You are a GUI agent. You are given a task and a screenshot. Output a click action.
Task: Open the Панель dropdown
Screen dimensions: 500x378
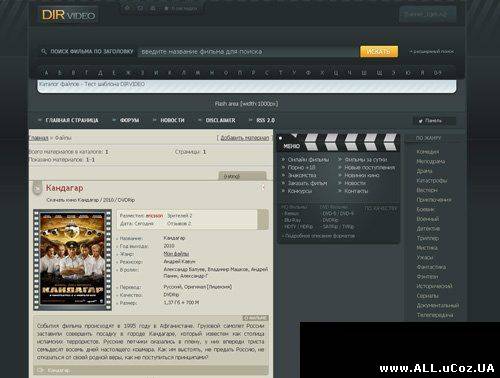click(434, 121)
